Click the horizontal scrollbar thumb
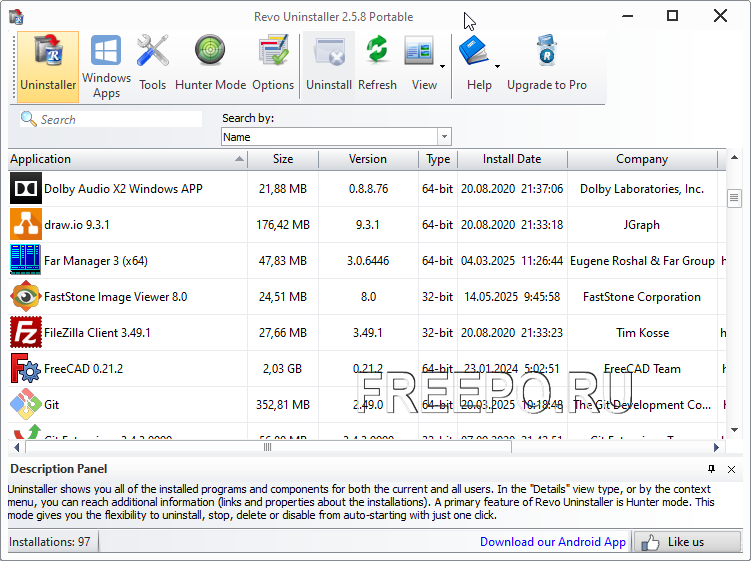This screenshot has width=751, height=561. point(268,447)
